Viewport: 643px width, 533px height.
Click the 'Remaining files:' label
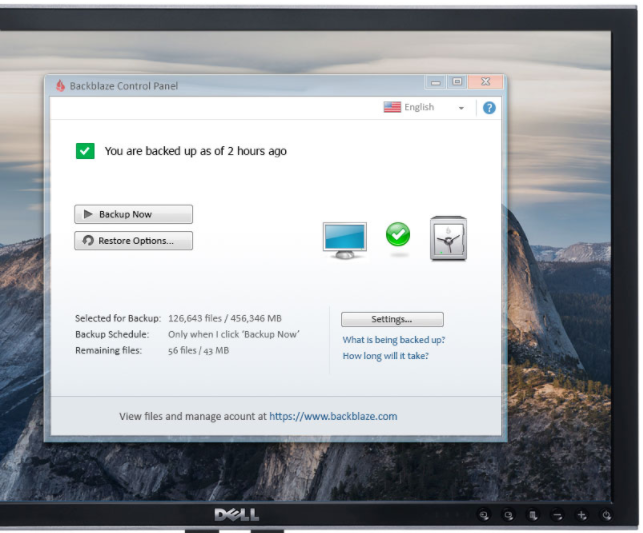click(x=108, y=351)
